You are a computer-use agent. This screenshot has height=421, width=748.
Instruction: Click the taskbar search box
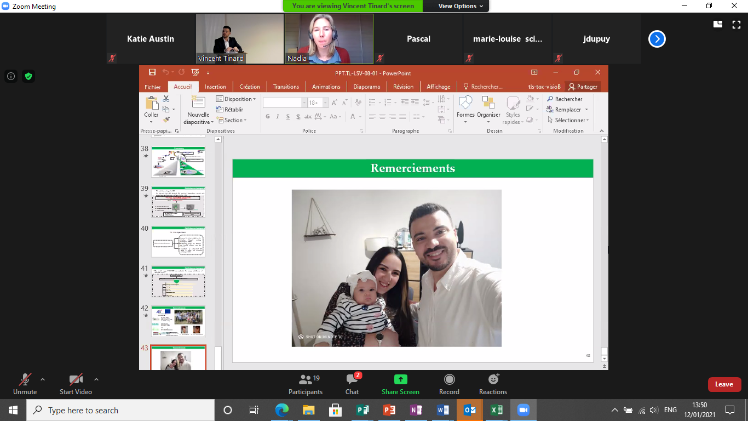click(x=120, y=410)
